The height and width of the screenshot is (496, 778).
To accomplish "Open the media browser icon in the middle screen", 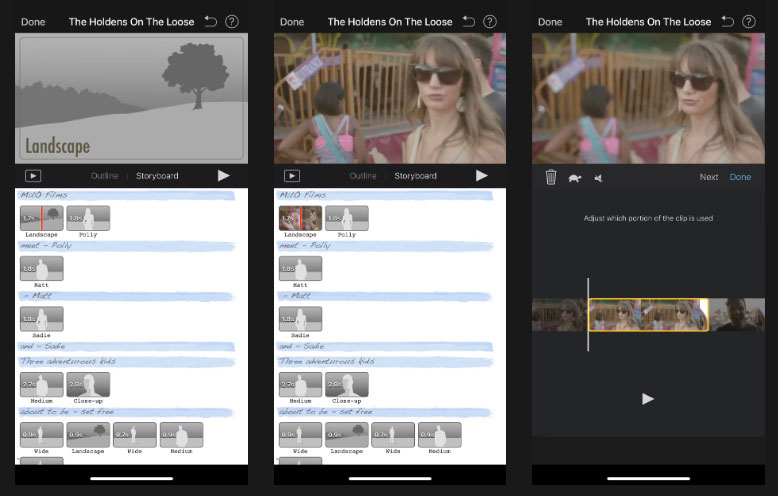I will click(292, 176).
